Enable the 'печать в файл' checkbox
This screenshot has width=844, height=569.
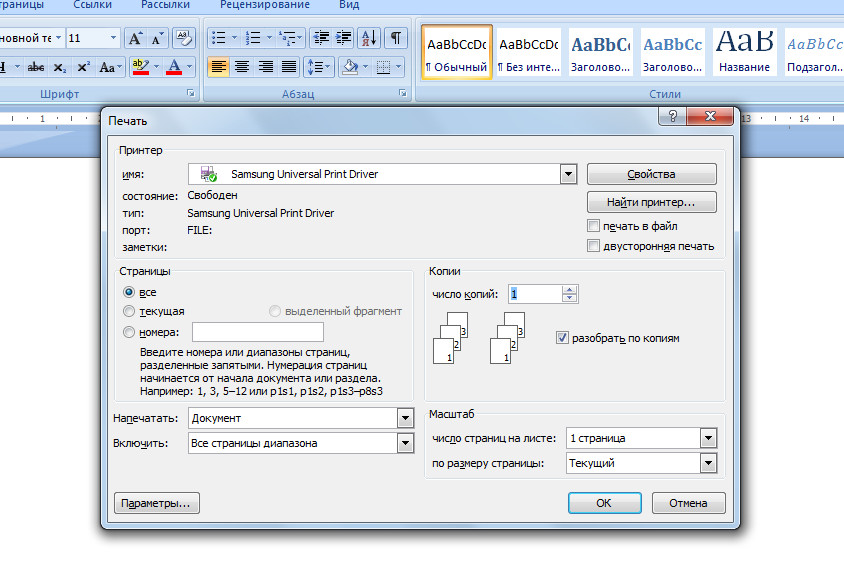click(594, 226)
